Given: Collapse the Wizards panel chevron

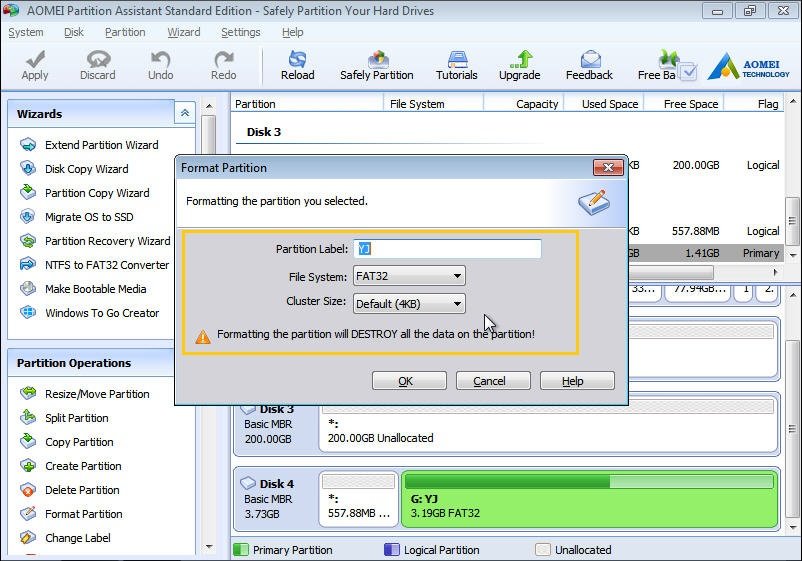Looking at the screenshot, I should point(185,113).
